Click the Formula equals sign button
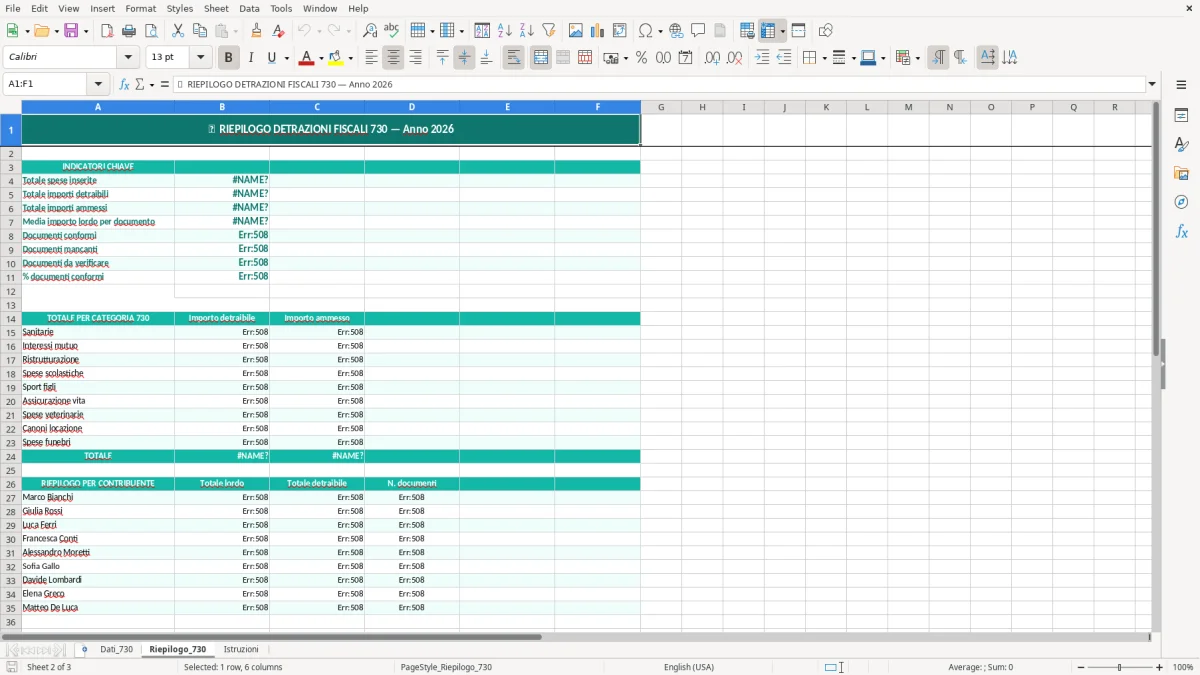Screen dimensions: 1200x675 coord(165,85)
